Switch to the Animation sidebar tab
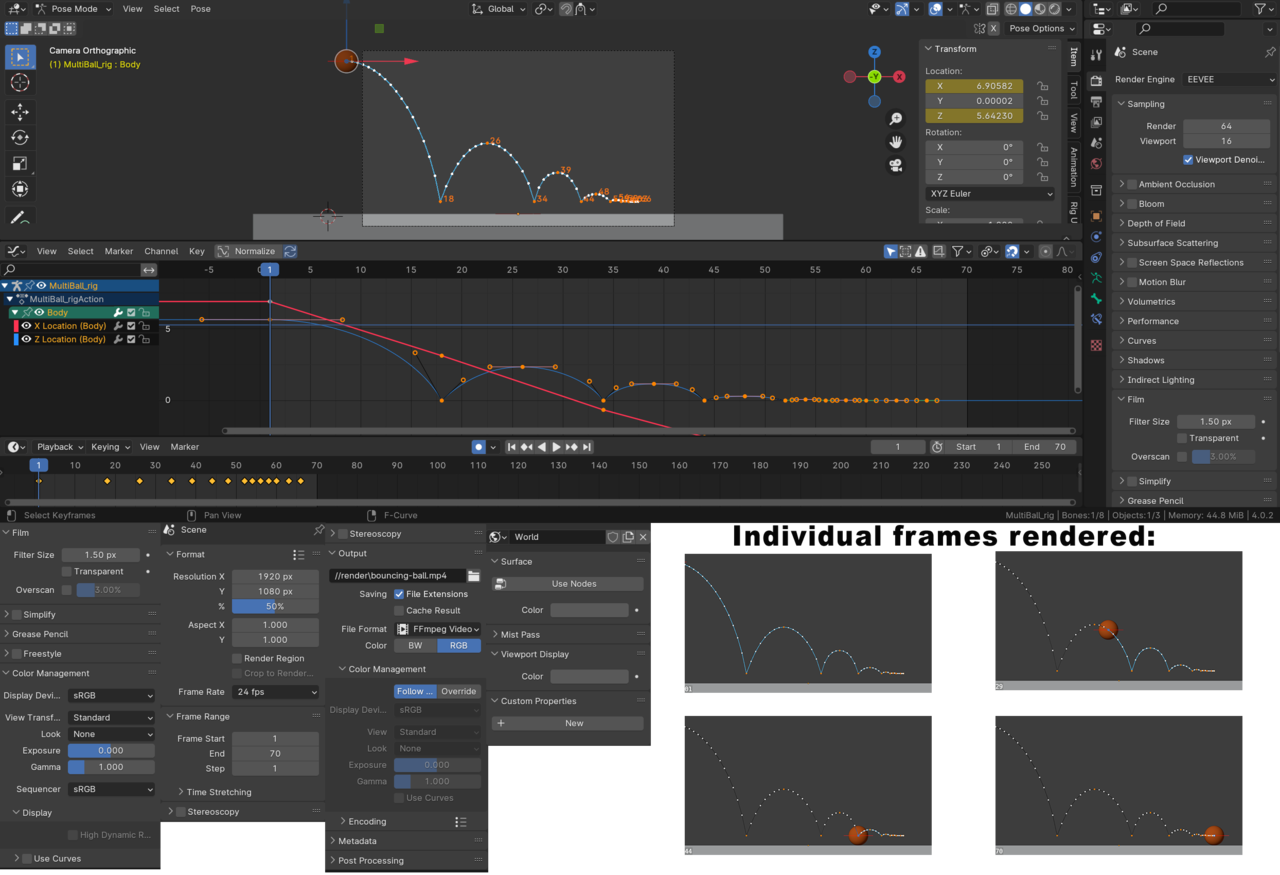This screenshot has width=1280, height=875. point(1073,166)
